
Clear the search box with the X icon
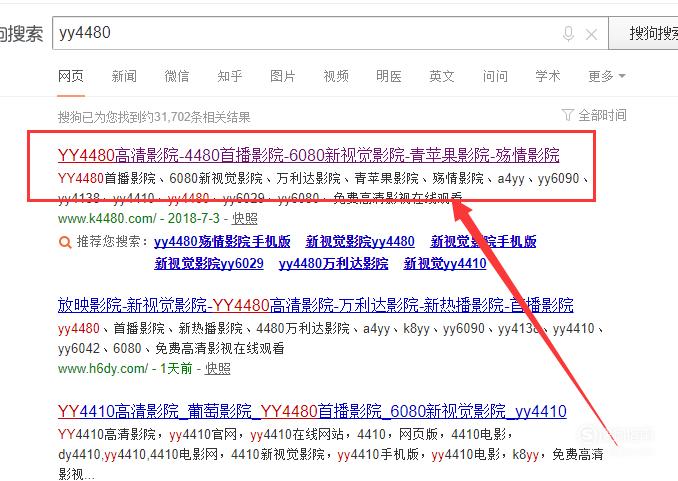point(591,34)
